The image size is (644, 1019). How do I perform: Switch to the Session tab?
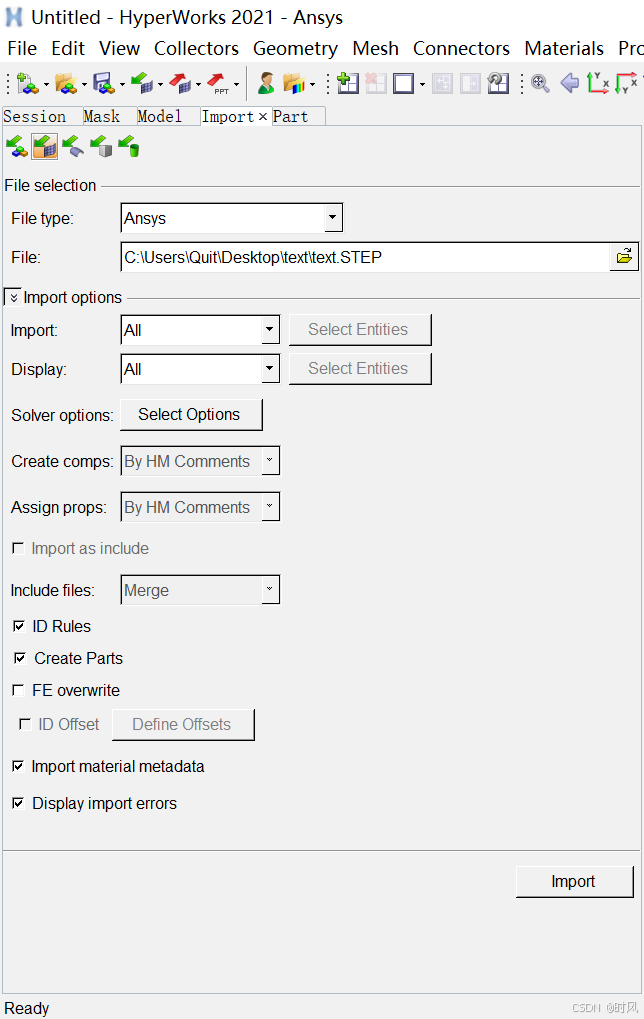point(35,116)
